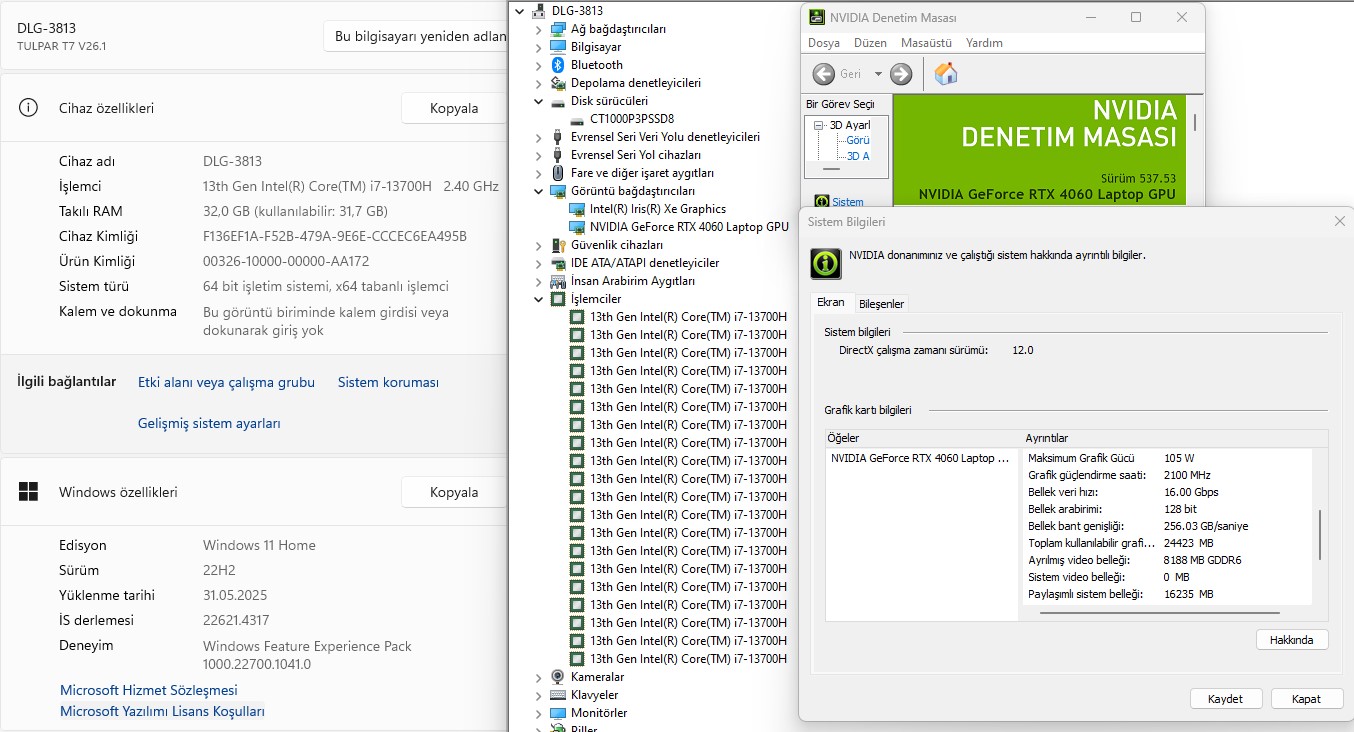The width and height of the screenshot is (1354, 732).
Task: Collapse the DLG-3813 root node
Action: coord(519,11)
